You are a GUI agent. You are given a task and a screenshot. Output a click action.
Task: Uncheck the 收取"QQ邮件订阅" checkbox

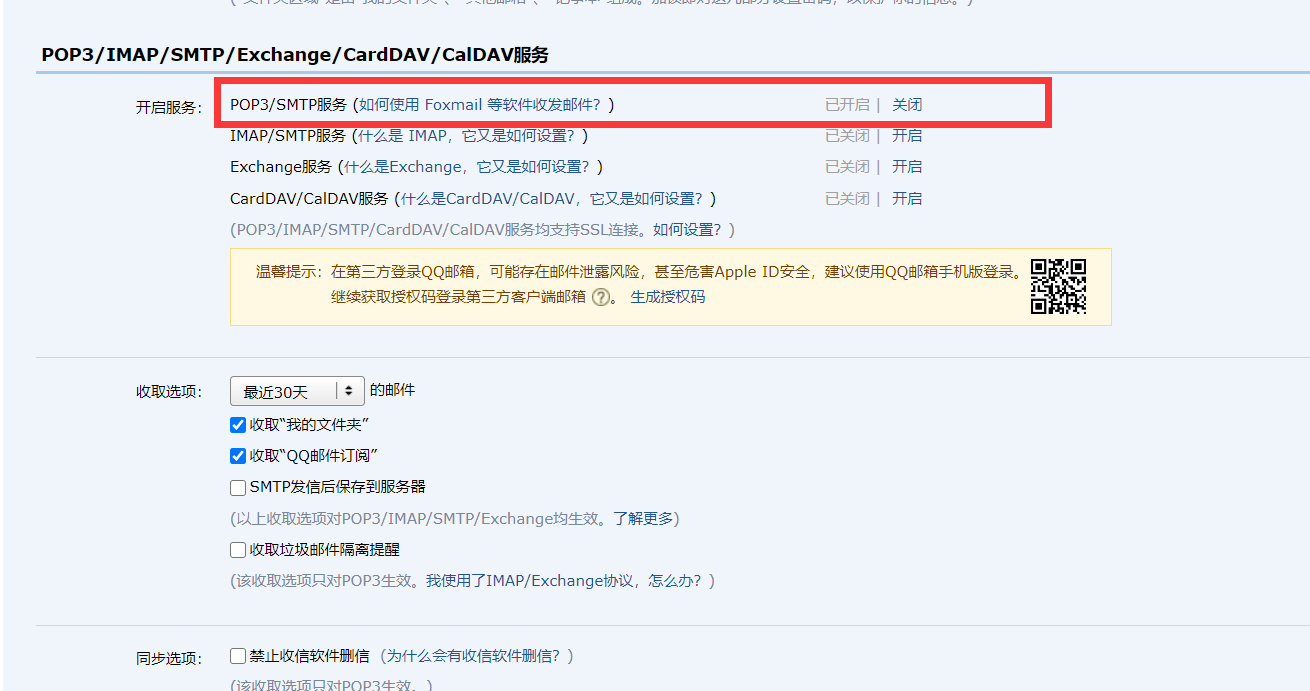[238, 456]
